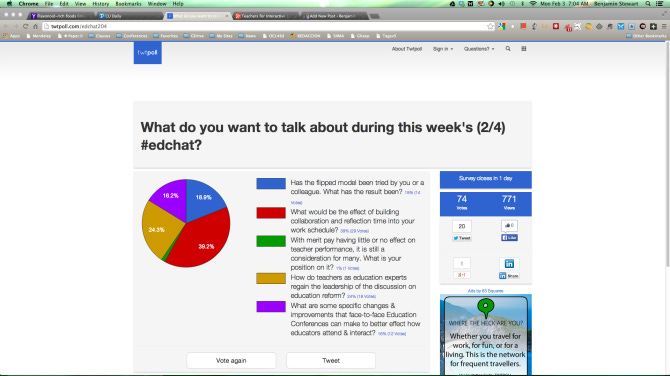Switch to the Add New Post tab
The height and width of the screenshot is (376, 670).
click(x=333, y=16)
